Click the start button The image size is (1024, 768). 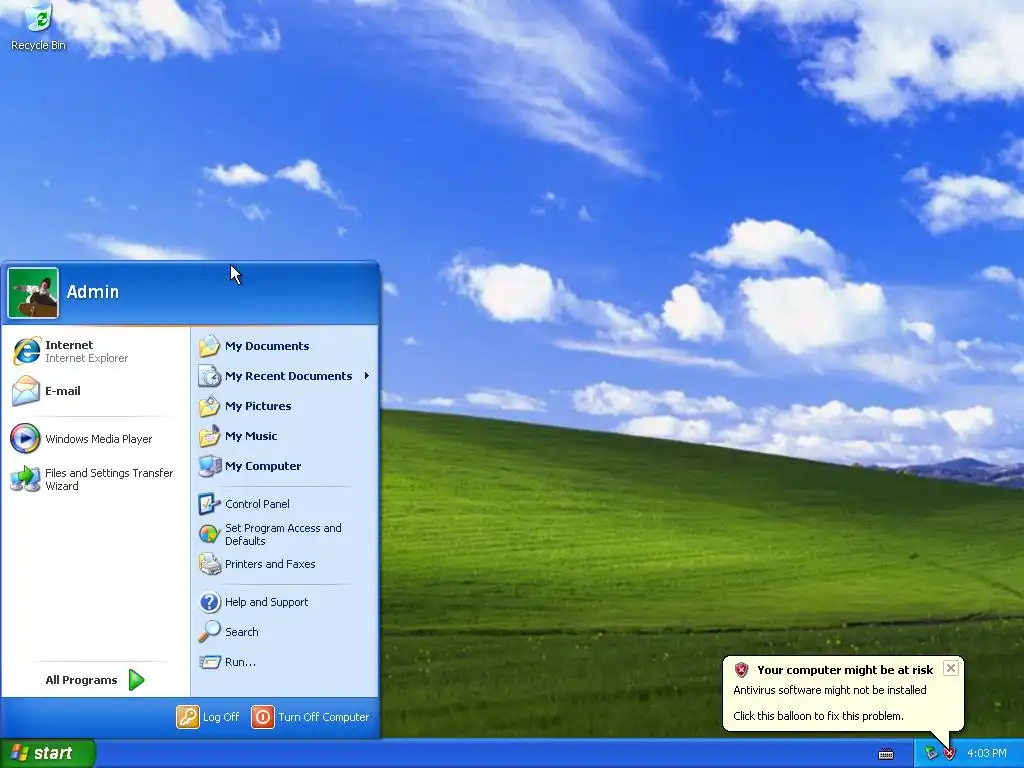[x=48, y=753]
